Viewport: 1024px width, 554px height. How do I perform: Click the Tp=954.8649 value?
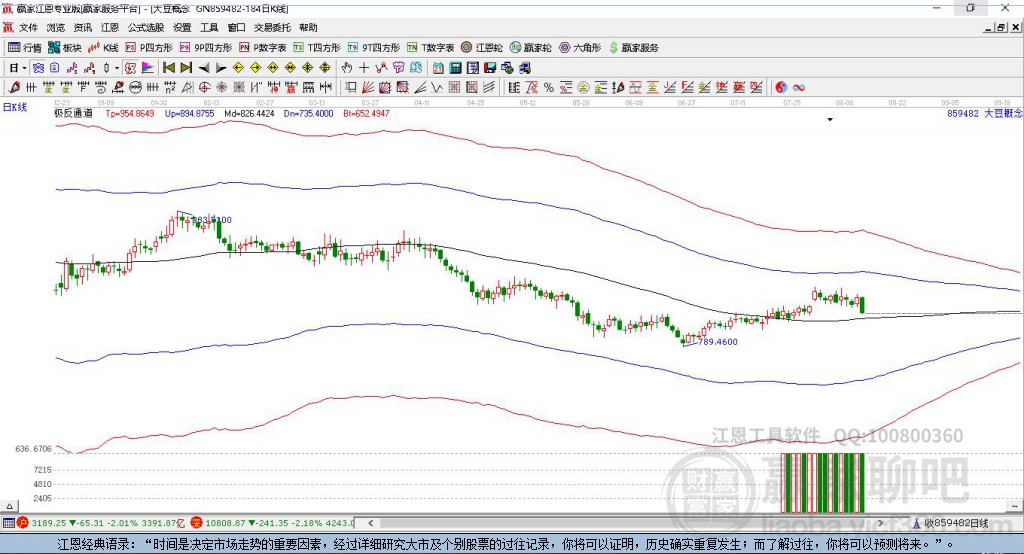point(130,114)
